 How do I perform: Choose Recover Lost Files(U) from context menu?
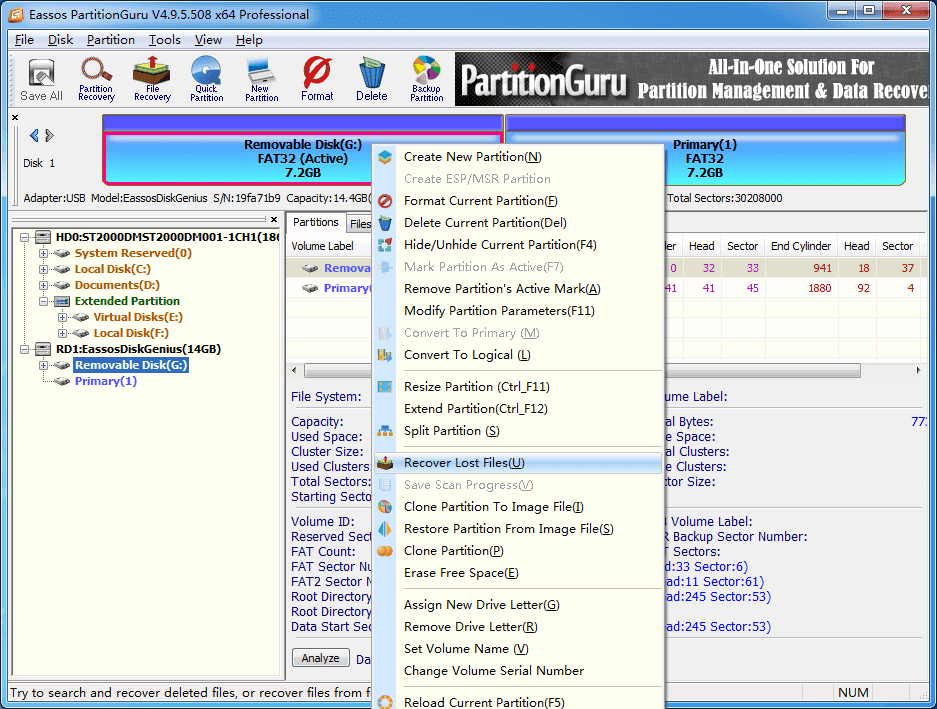[519, 463]
